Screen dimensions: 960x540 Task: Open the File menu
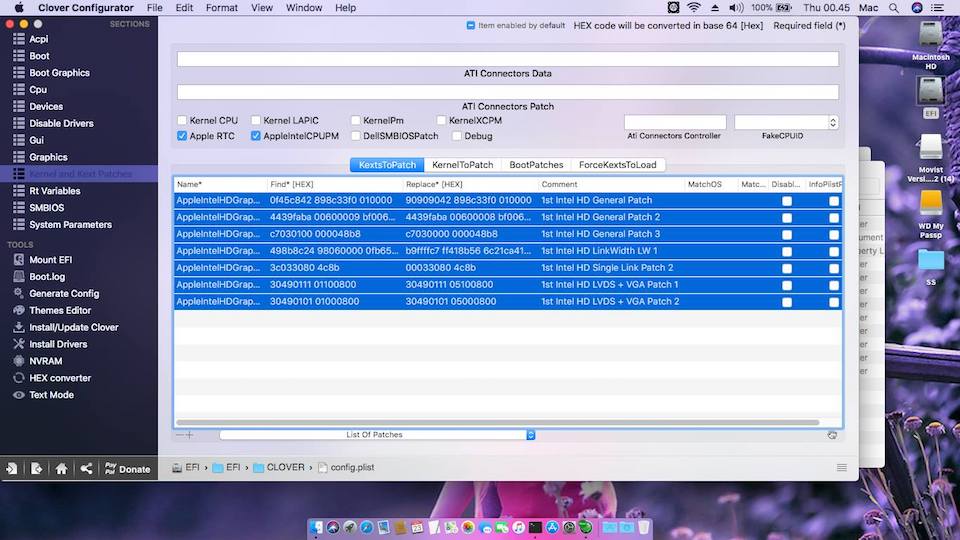(154, 8)
